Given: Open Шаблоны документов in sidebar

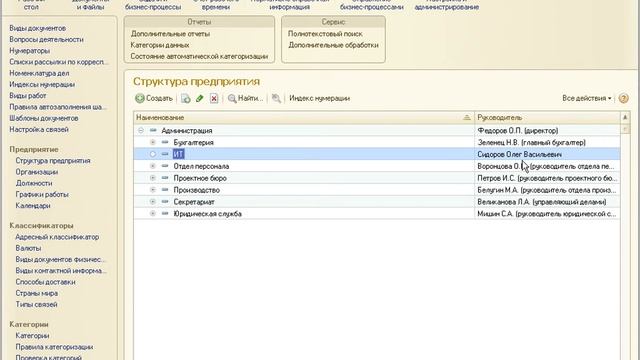Looking at the screenshot, I should coord(44,118).
